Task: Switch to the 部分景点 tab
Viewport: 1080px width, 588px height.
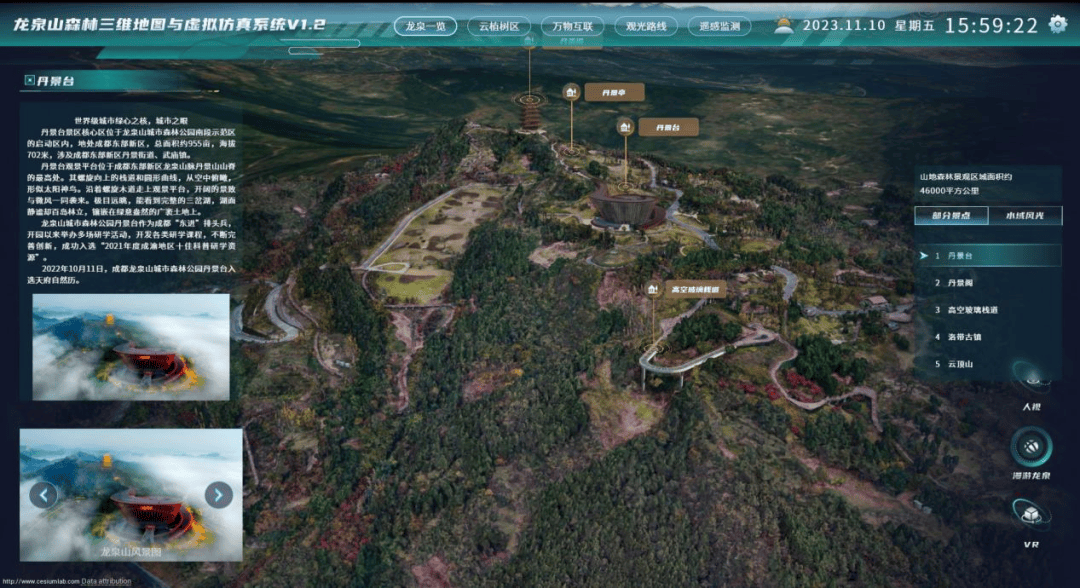Action: coord(951,216)
